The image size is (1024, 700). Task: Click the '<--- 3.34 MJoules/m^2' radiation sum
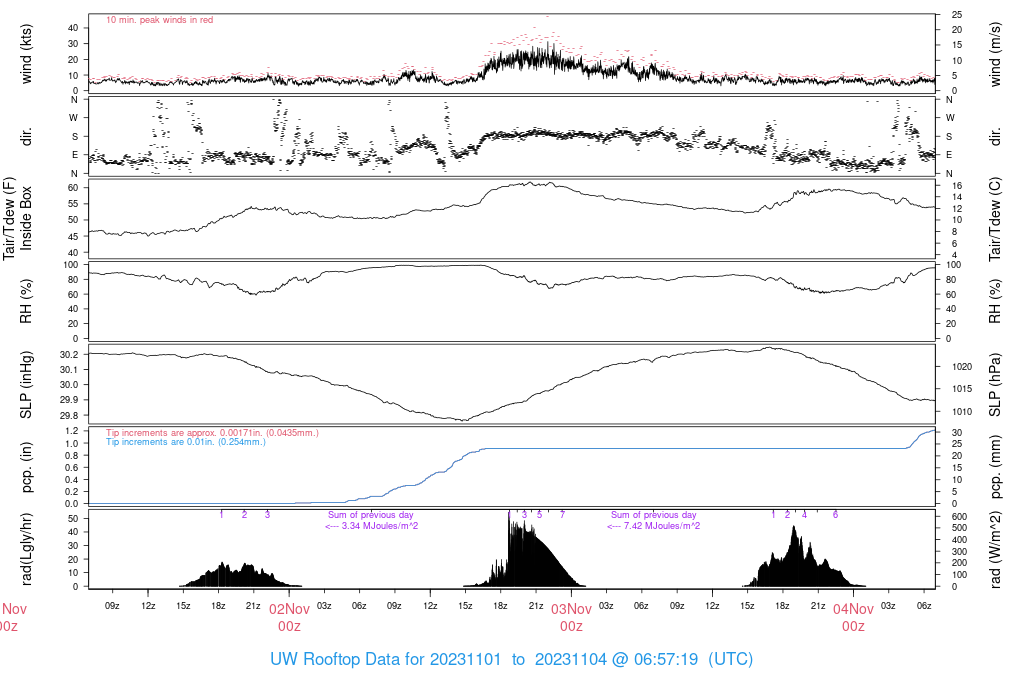(371, 526)
